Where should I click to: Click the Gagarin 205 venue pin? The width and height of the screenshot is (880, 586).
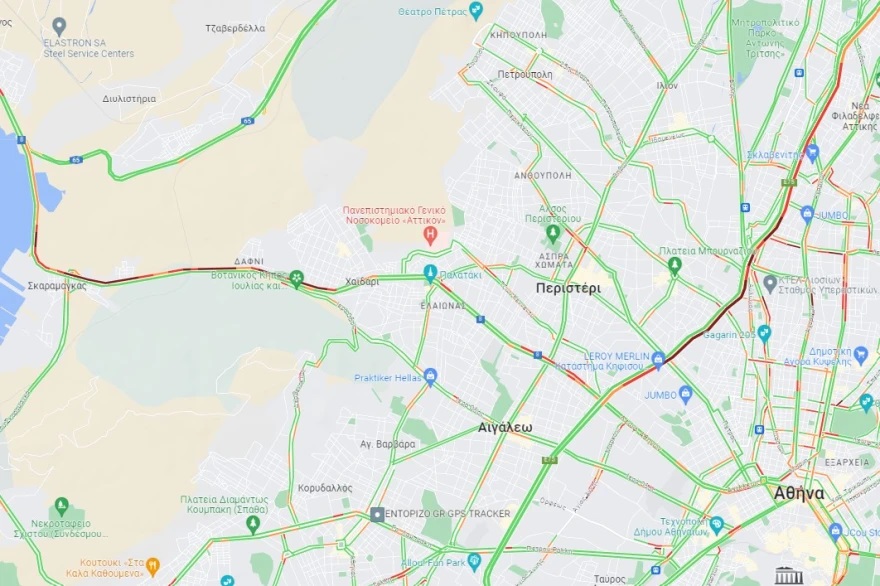pyautogui.click(x=764, y=334)
